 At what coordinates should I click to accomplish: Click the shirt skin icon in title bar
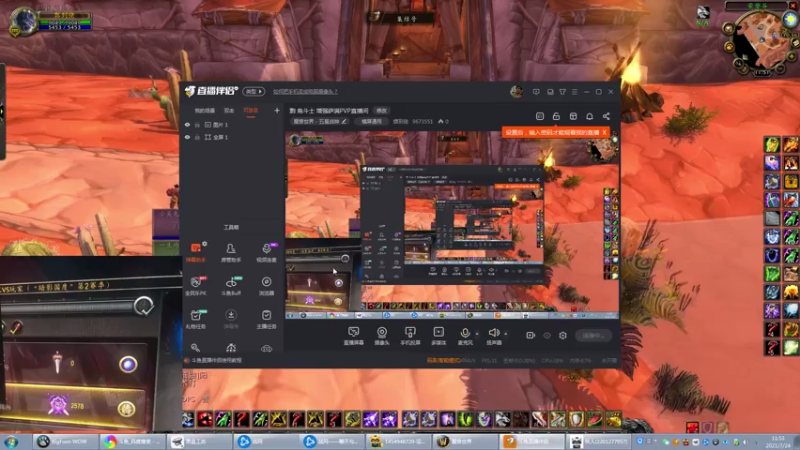[562, 92]
